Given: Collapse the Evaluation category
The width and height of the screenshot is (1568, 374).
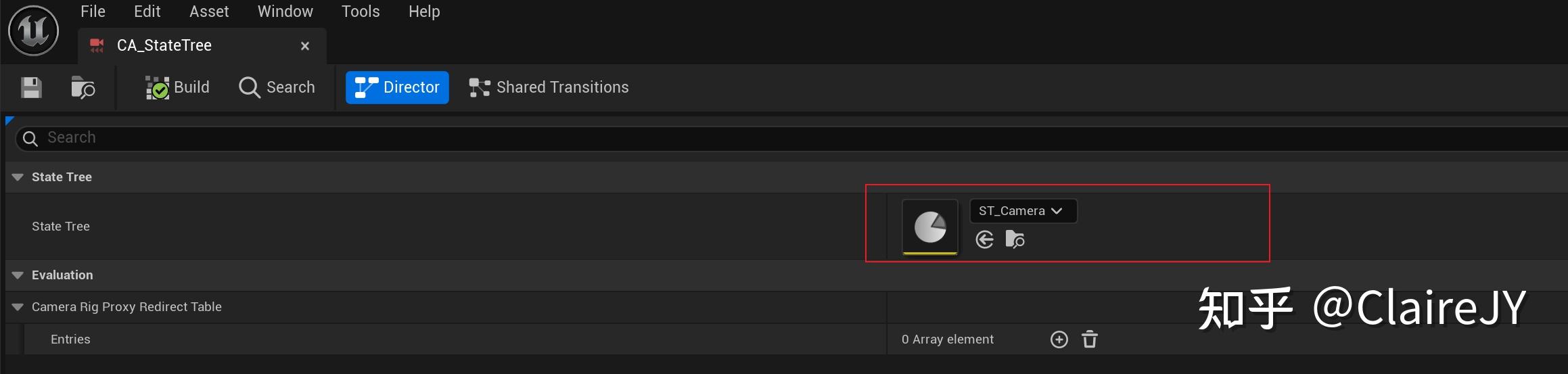Looking at the screenshot, I should pos(18,275).
